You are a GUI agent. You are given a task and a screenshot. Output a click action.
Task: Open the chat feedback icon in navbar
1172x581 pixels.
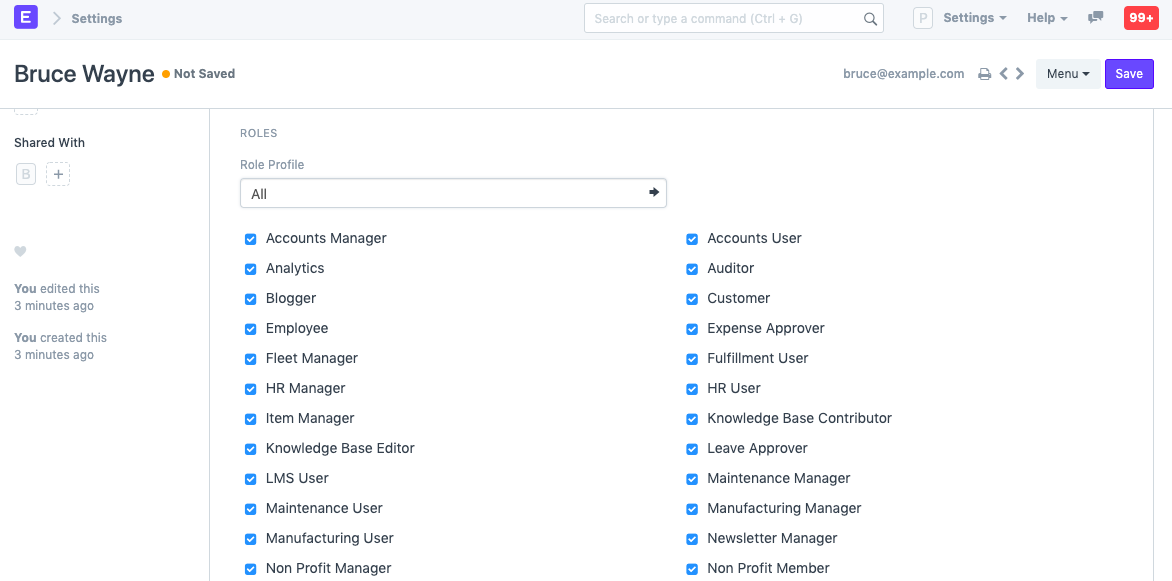tap(1095, 17)
